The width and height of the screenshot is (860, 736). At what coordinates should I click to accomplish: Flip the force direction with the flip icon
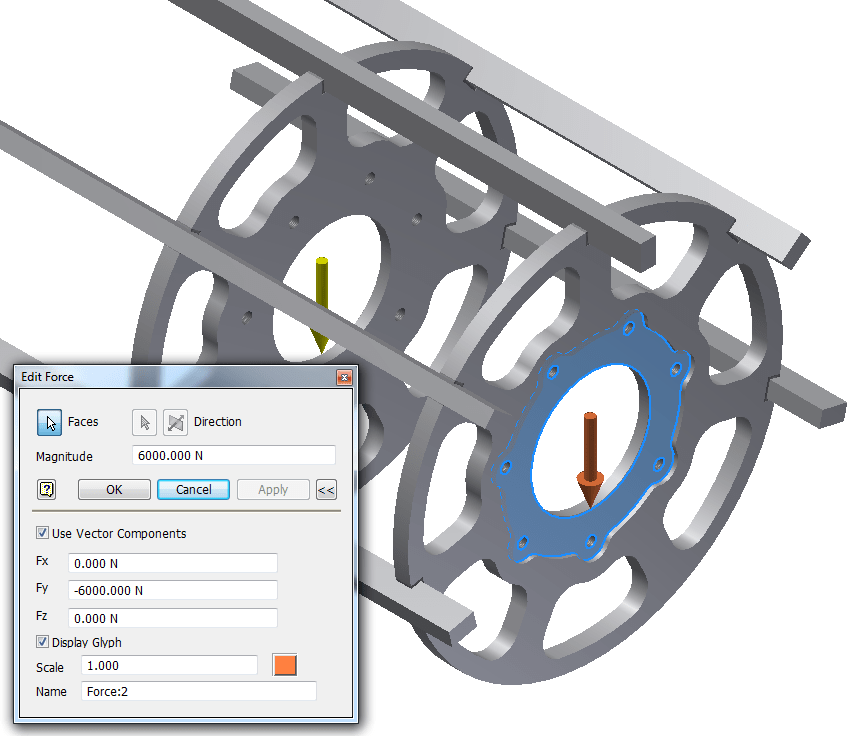[174, 422]
